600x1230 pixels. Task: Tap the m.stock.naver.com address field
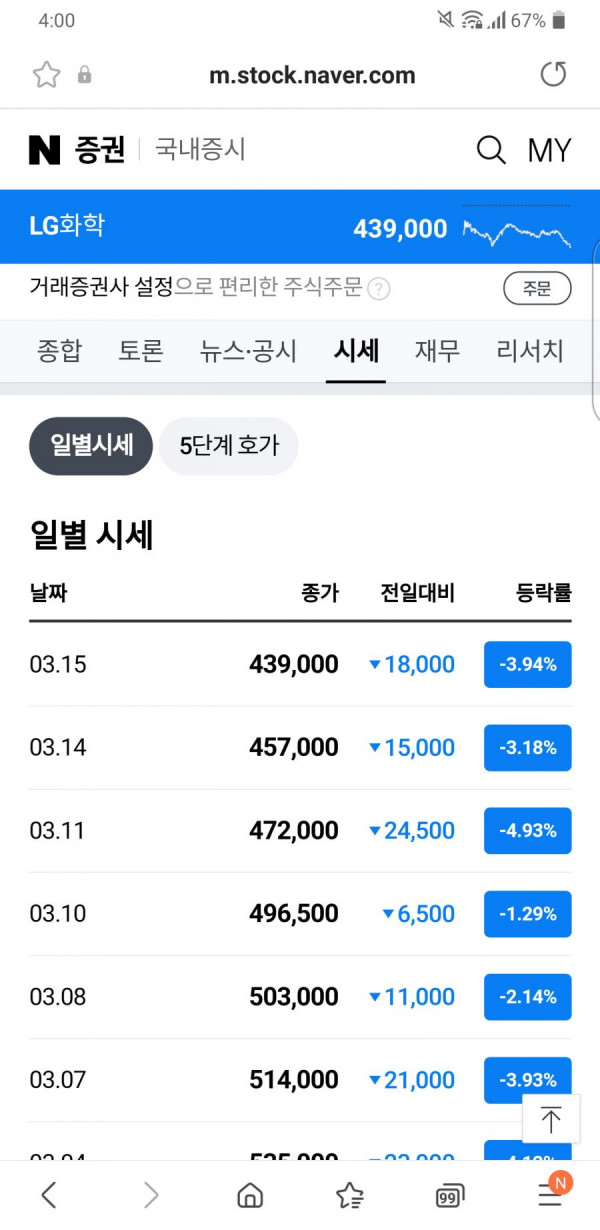point(312,75)
